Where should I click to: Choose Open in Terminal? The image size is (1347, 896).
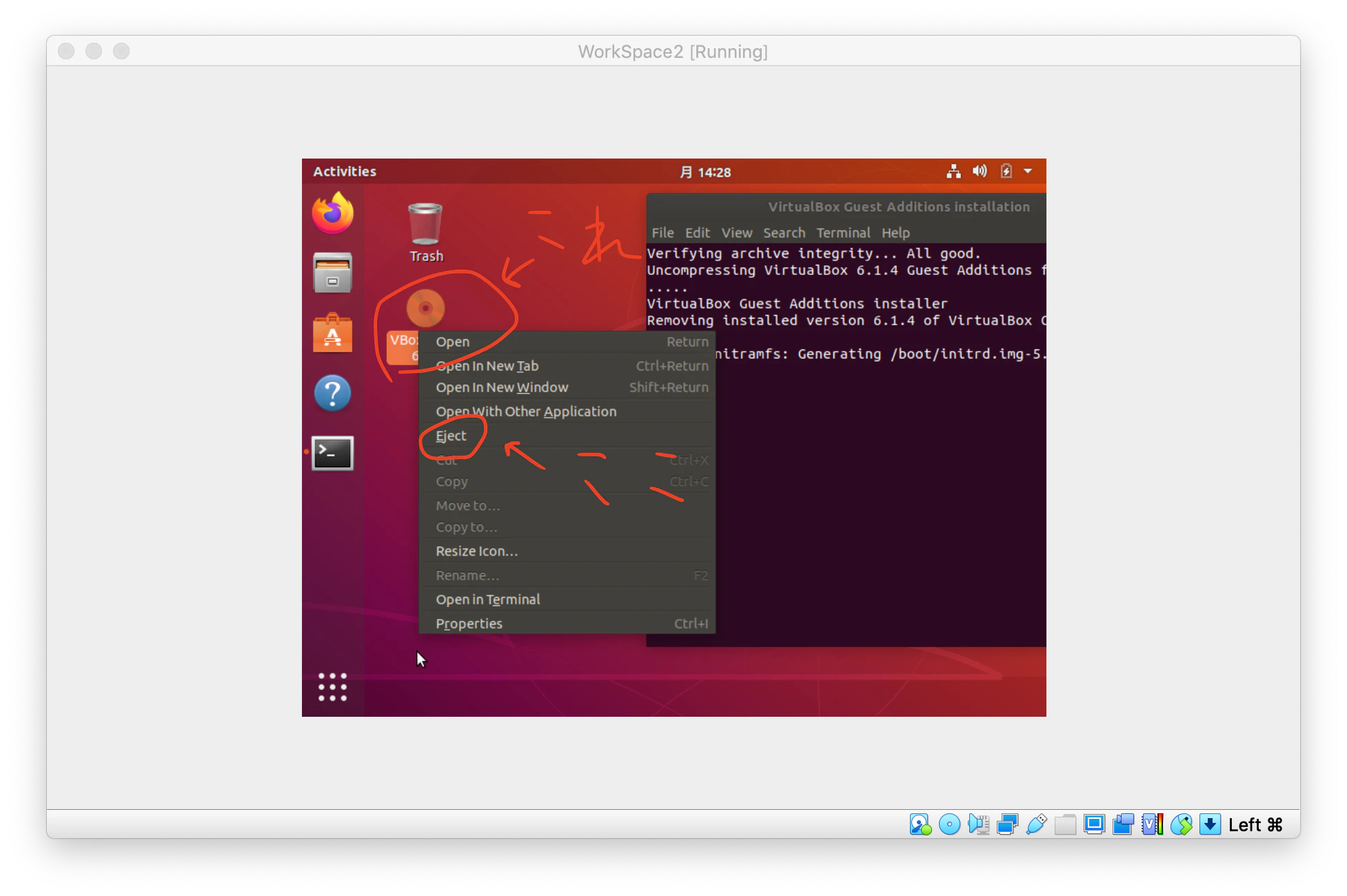coord(567,600)
